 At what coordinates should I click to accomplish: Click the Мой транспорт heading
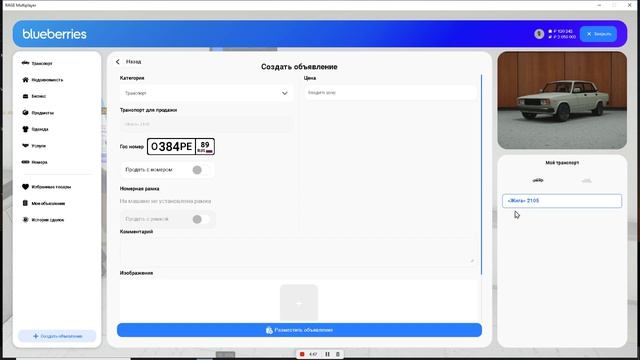[562, 162]
